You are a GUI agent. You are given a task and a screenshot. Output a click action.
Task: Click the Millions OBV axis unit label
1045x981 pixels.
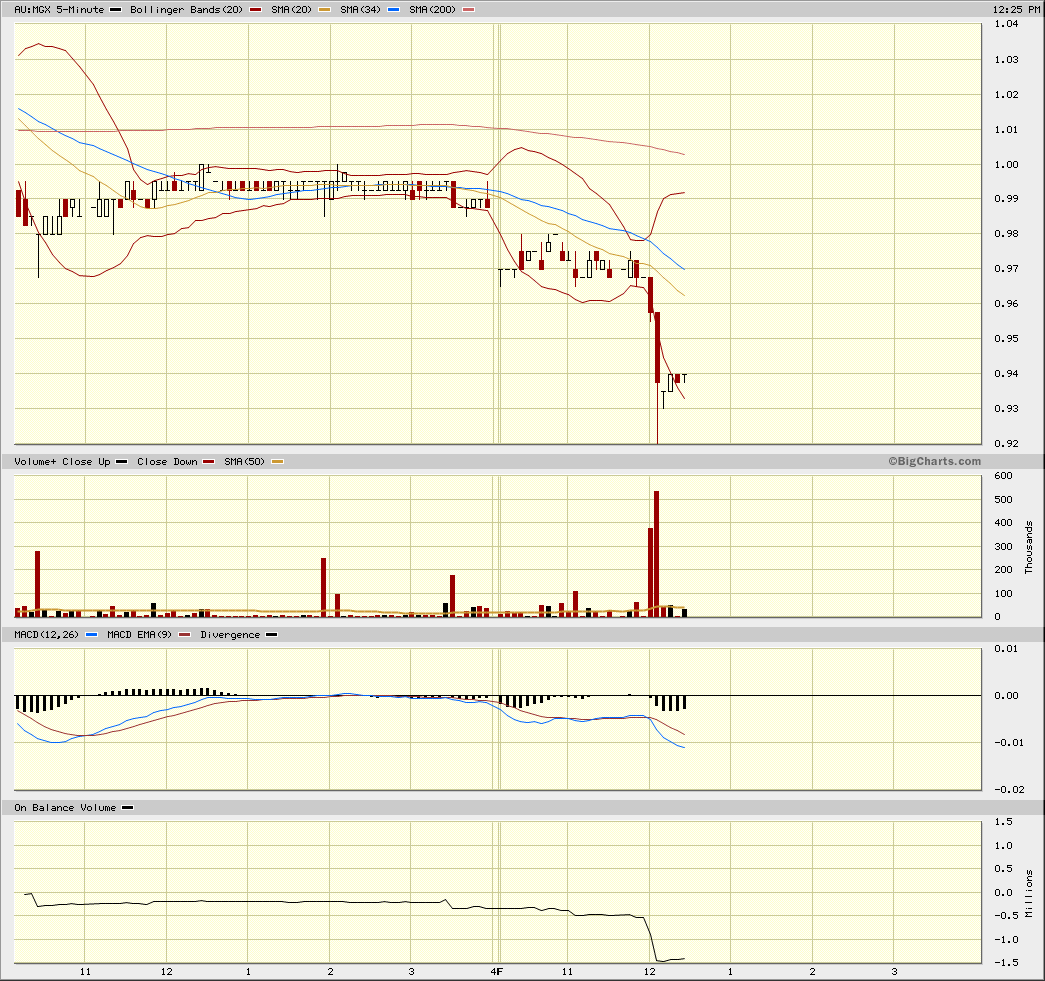click(1028, 894)
